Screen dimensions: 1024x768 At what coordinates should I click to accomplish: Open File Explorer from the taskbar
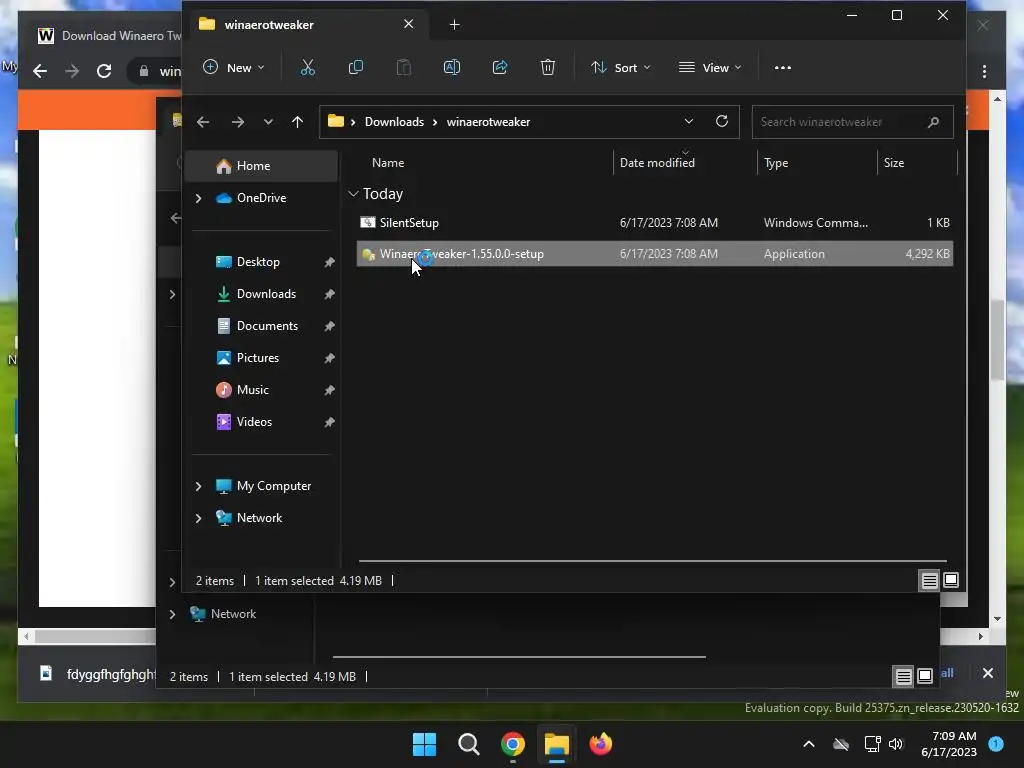(557, 744)
